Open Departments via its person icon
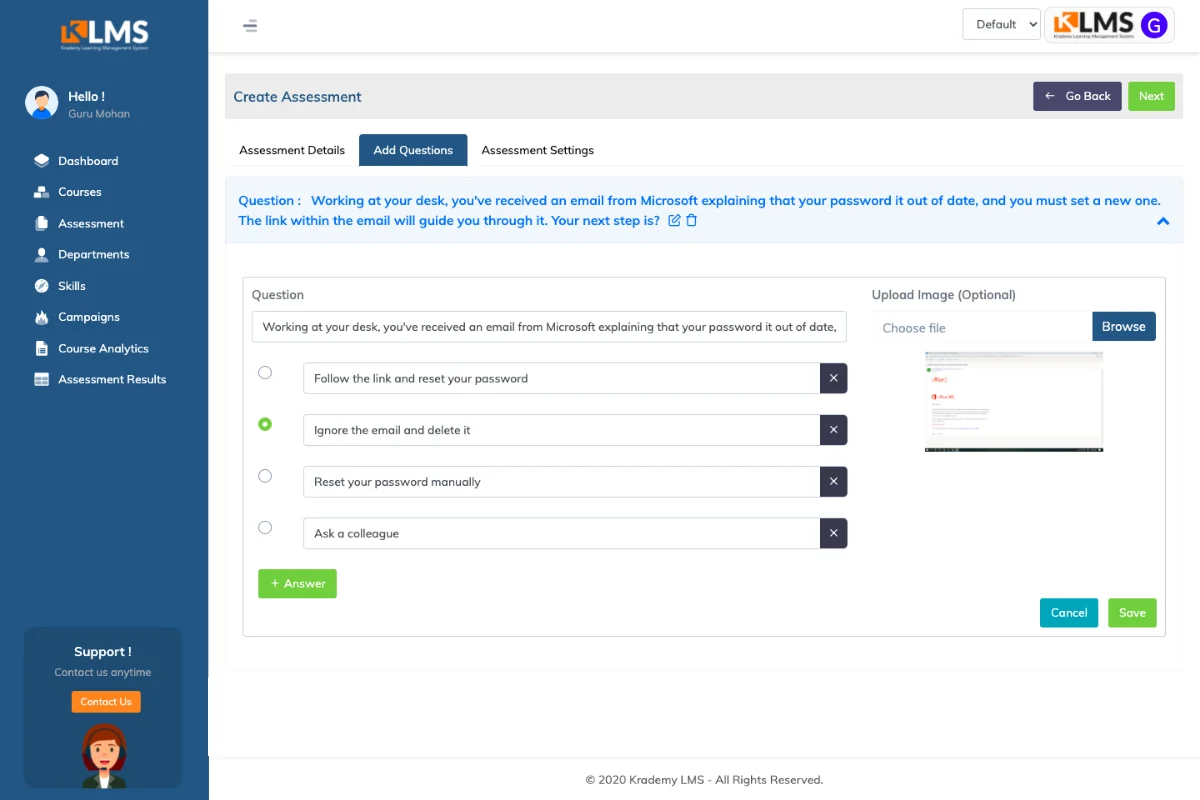This screenshot has height=800, width=1200. click(x=41, y=255)
